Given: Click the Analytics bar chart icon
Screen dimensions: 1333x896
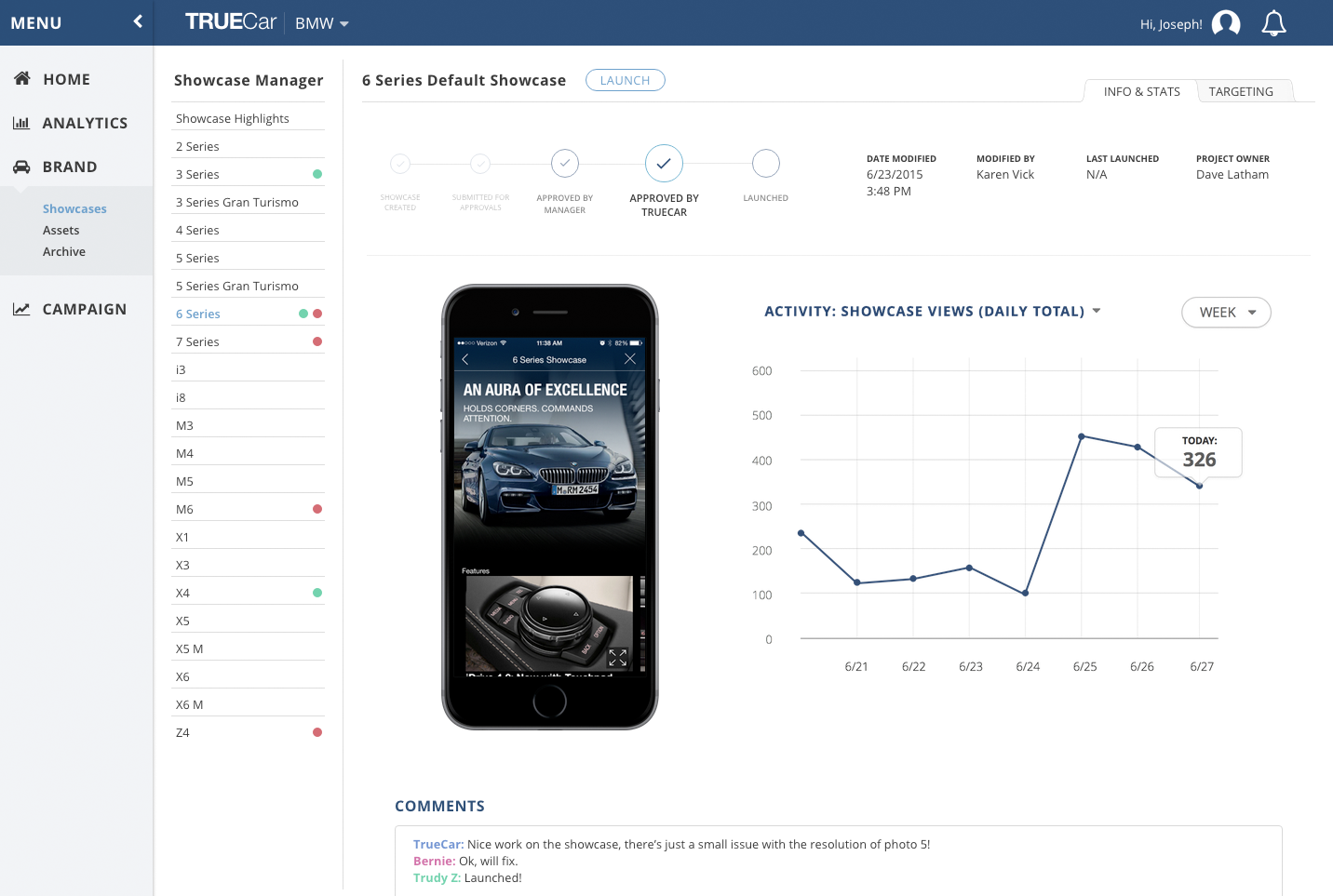Looking at the screenshot, I should click(x=21, y=123).
